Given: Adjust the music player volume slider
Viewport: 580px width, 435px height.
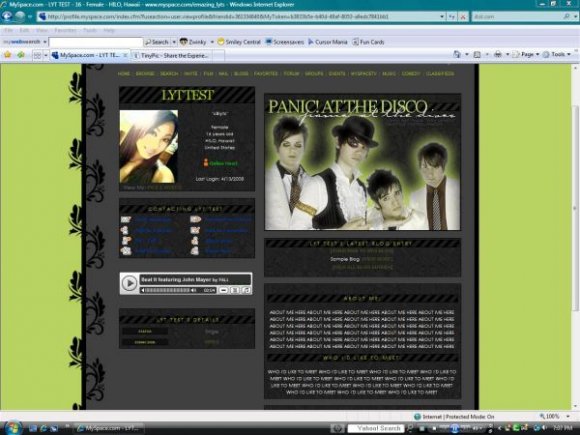Looking at the screenshot, I should (x=168, y=290).
